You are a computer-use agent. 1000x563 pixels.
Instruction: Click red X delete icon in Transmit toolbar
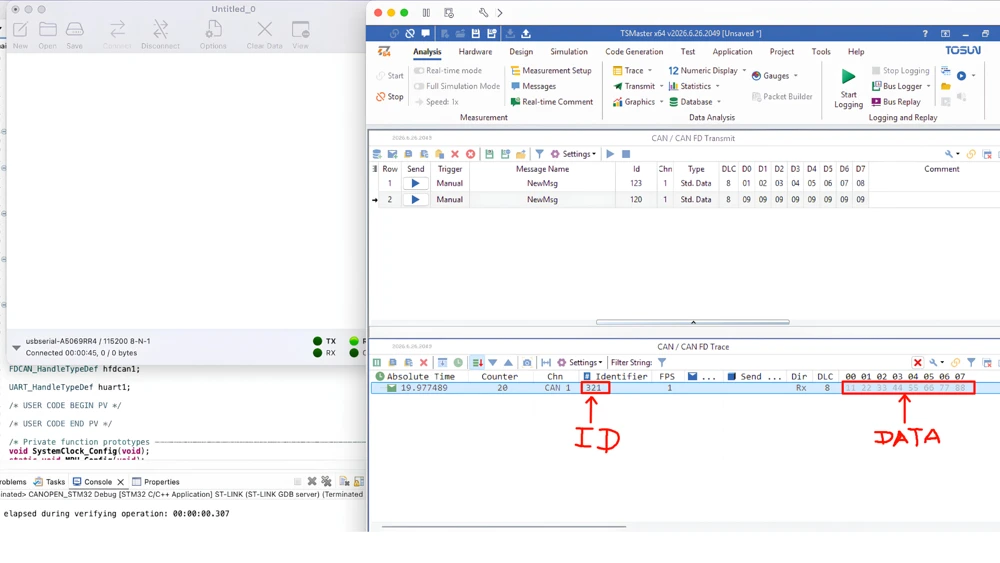point(455,154)
